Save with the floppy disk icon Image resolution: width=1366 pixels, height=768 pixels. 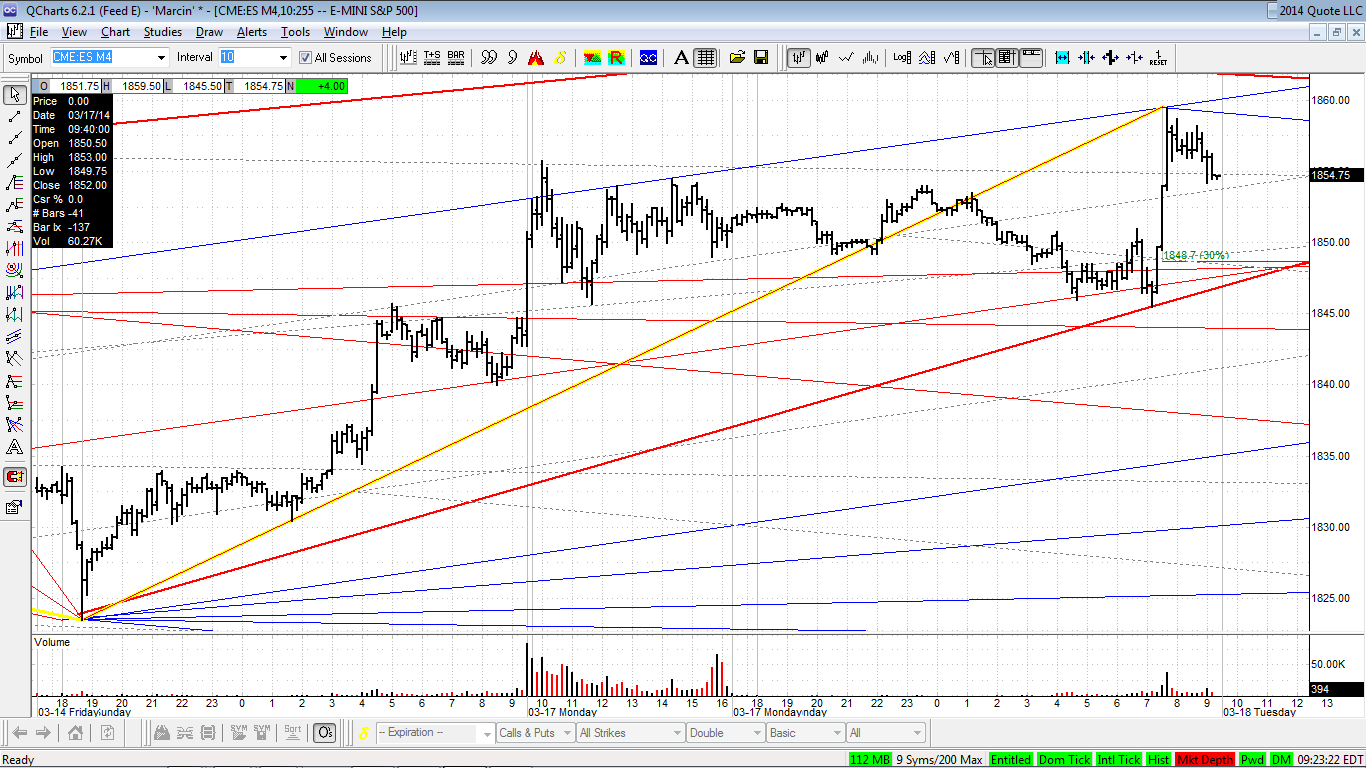(x=761, y=57)
